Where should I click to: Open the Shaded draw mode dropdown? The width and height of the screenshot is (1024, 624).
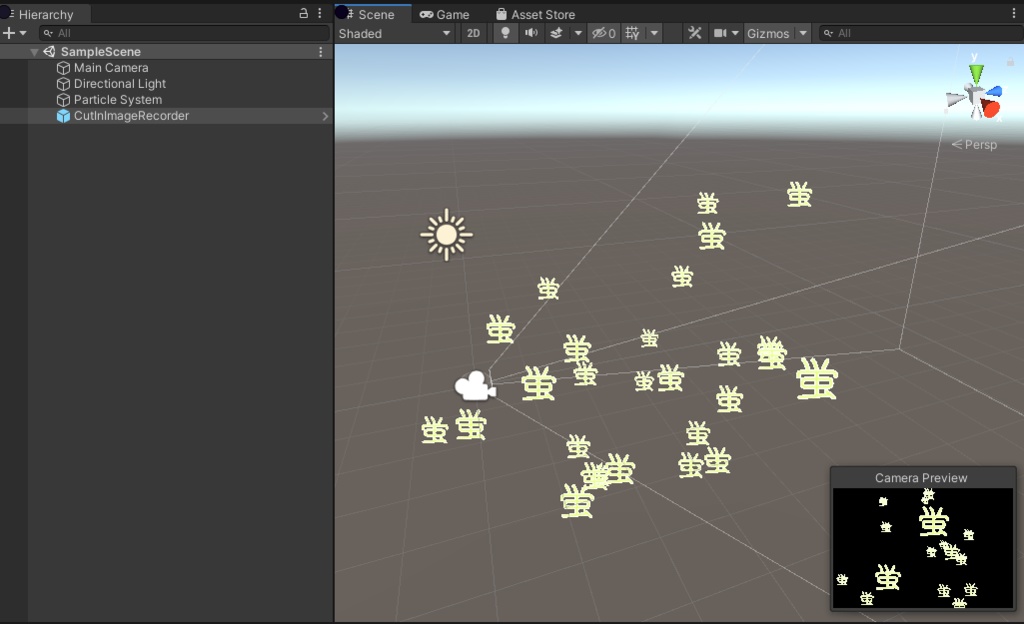390,33
